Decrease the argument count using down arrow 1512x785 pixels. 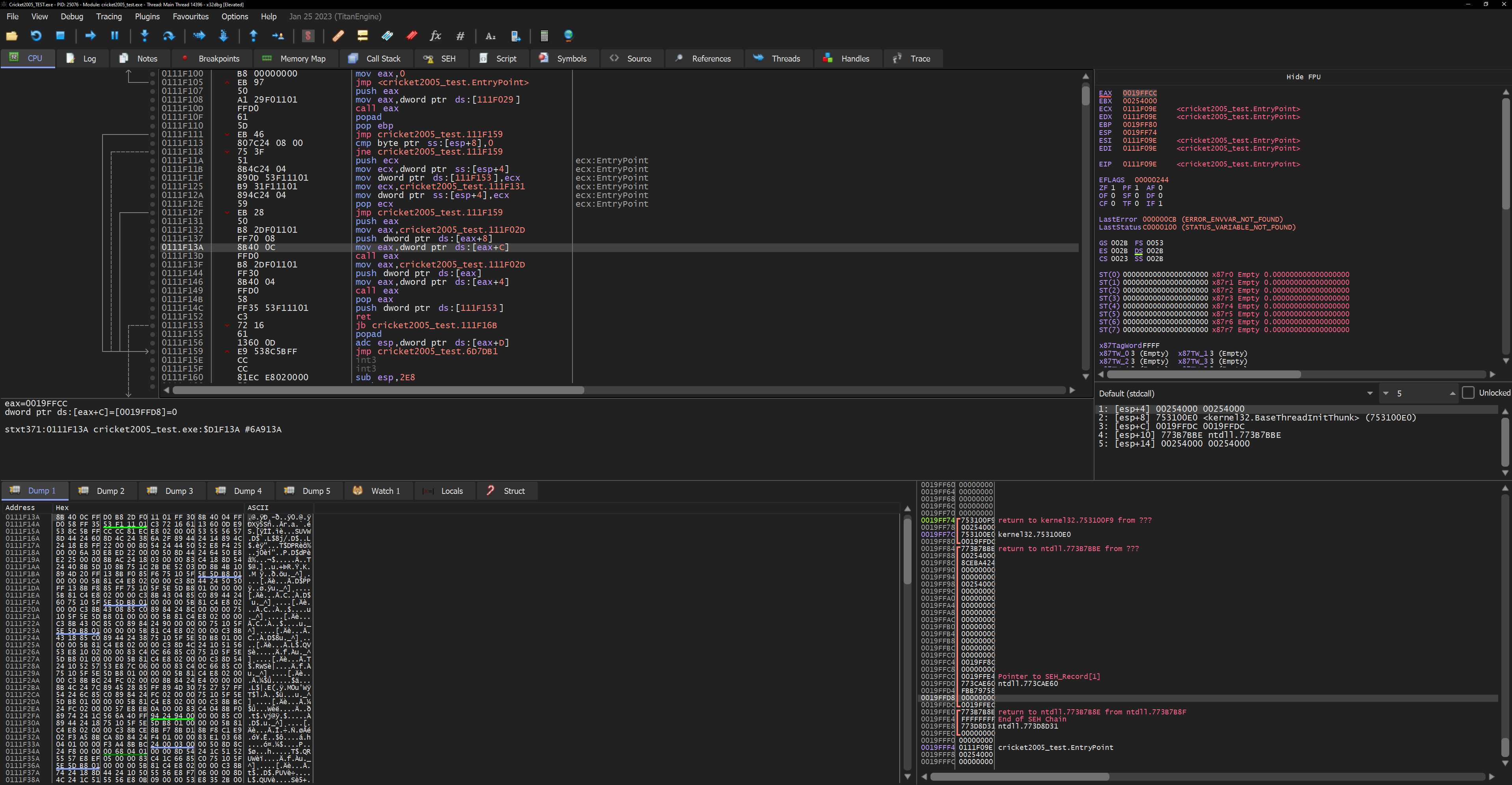tap(1386, 393)
